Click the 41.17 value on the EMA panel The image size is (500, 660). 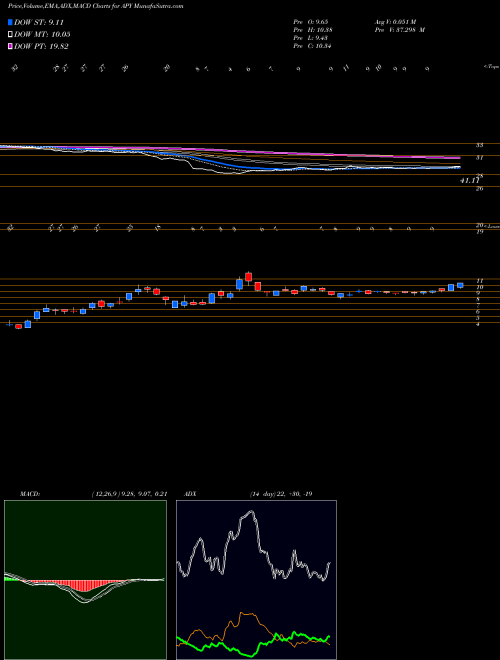pyautogui.click(x=470, y=180)
